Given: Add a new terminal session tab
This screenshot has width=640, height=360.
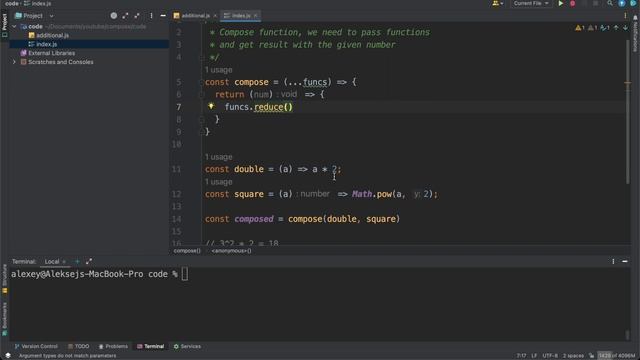Looking at the screenshot, I should click(x=77, y=261).
